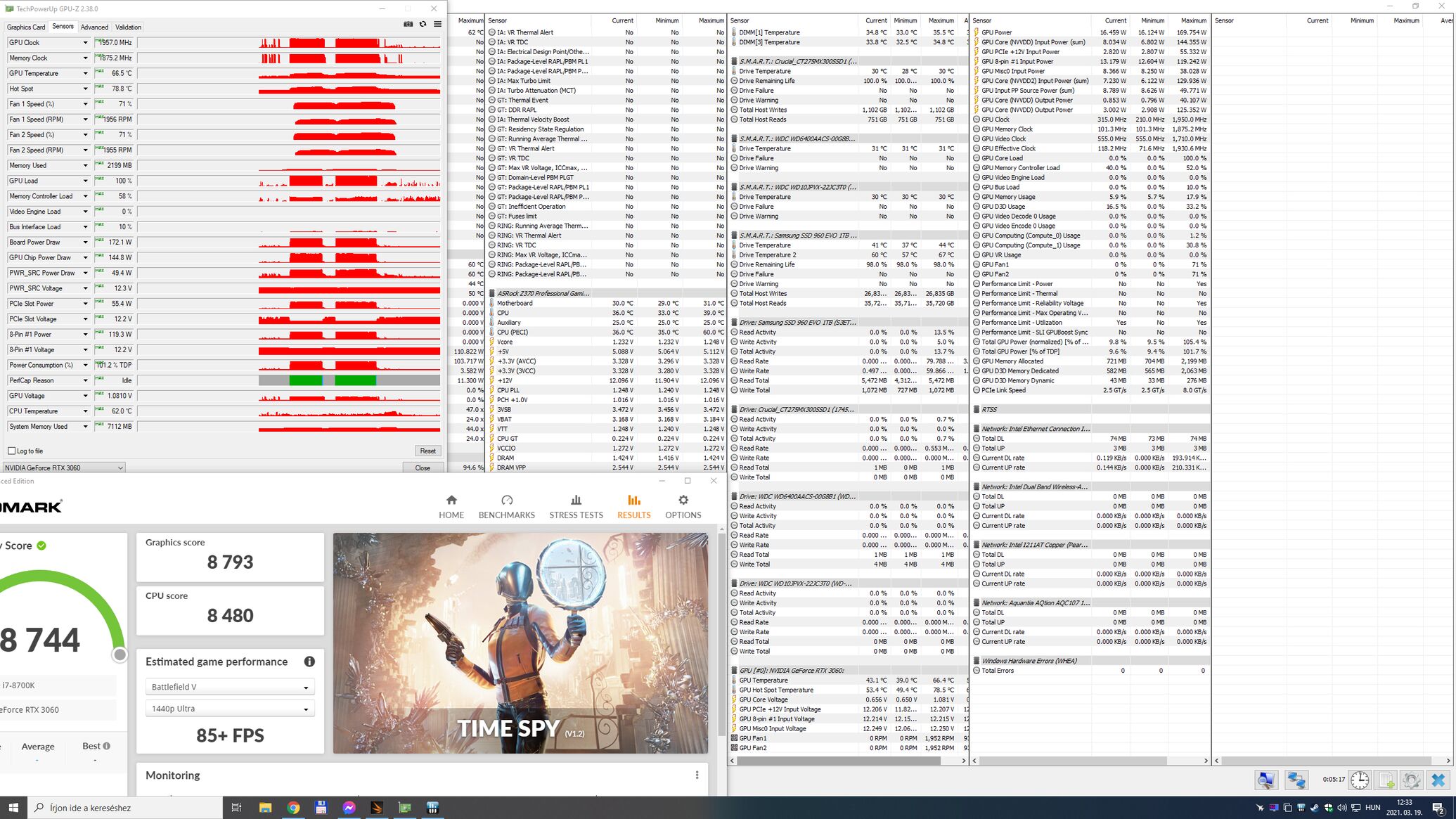This screenshot has height=819, width=1456.
Task: Select the Total Errors WHEA row
Action: point(1090,671)
